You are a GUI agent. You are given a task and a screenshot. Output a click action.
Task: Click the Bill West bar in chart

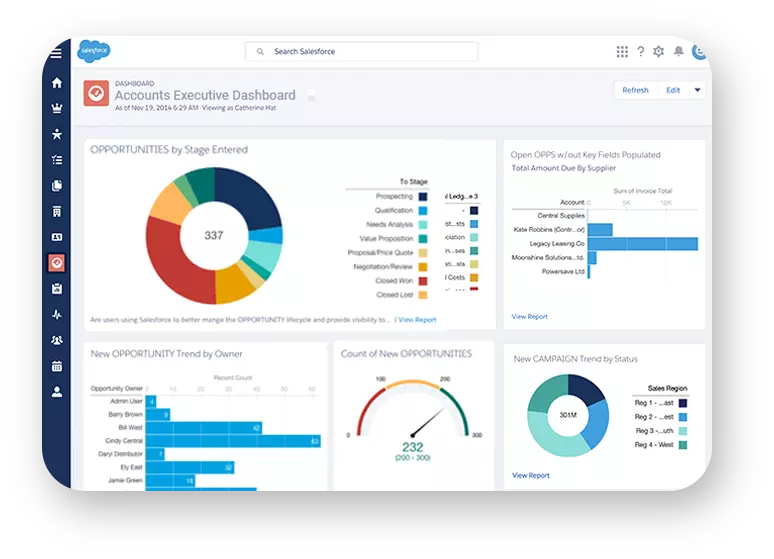click(204, 428)
